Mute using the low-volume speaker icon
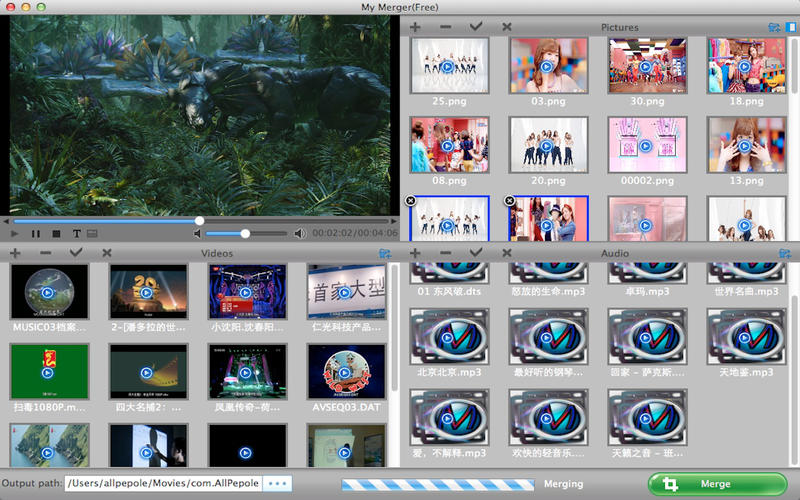 pyautogui.click(x=197, y=234)
